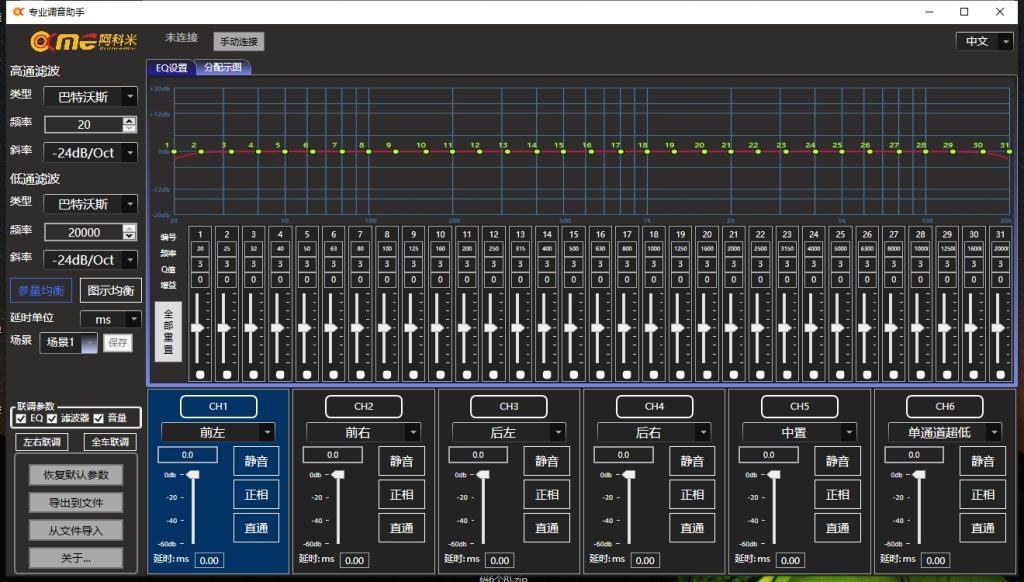This screenshot has width=1024, height=582.
Task: Toggle CH2 正相 phase button
Action: coord(402,494)
